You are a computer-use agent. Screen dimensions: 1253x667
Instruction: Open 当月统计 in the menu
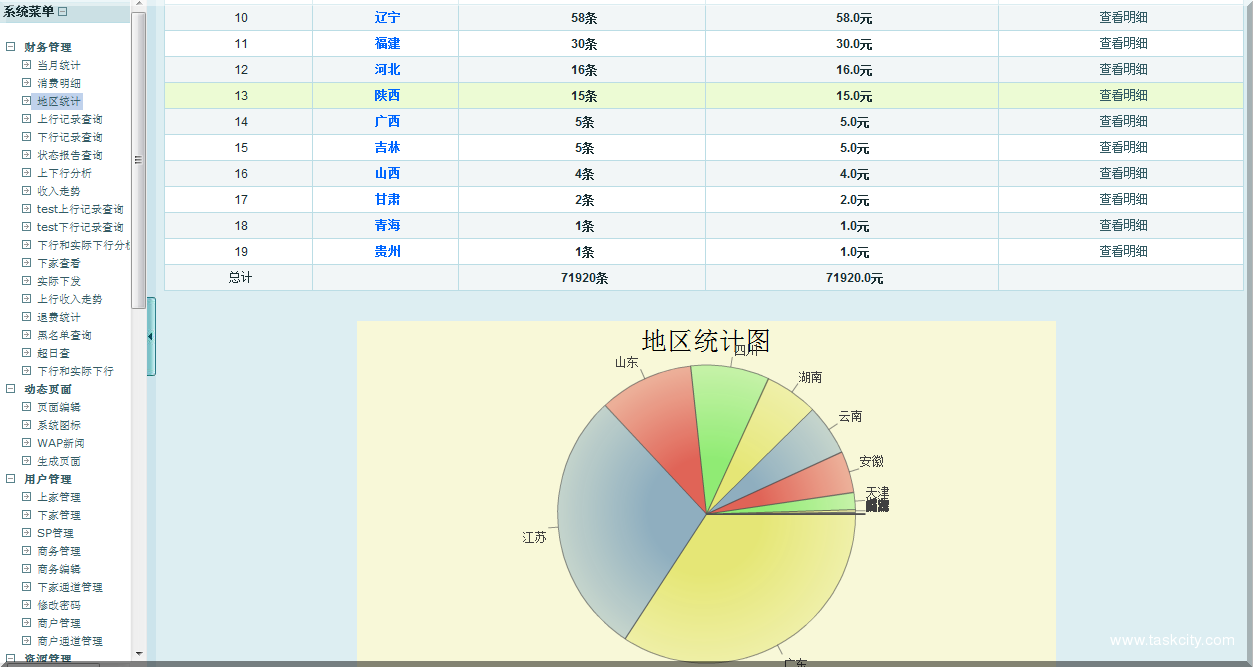[x=59, y=65]
